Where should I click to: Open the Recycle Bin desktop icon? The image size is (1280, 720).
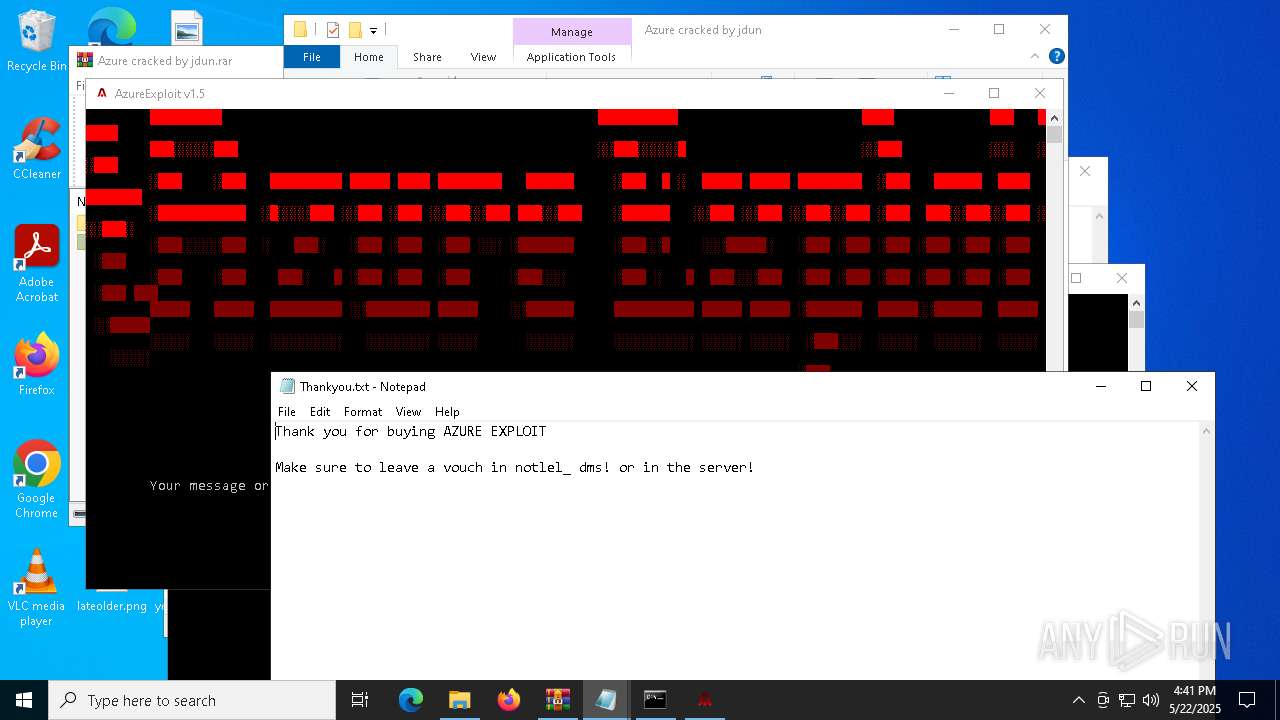37,40
